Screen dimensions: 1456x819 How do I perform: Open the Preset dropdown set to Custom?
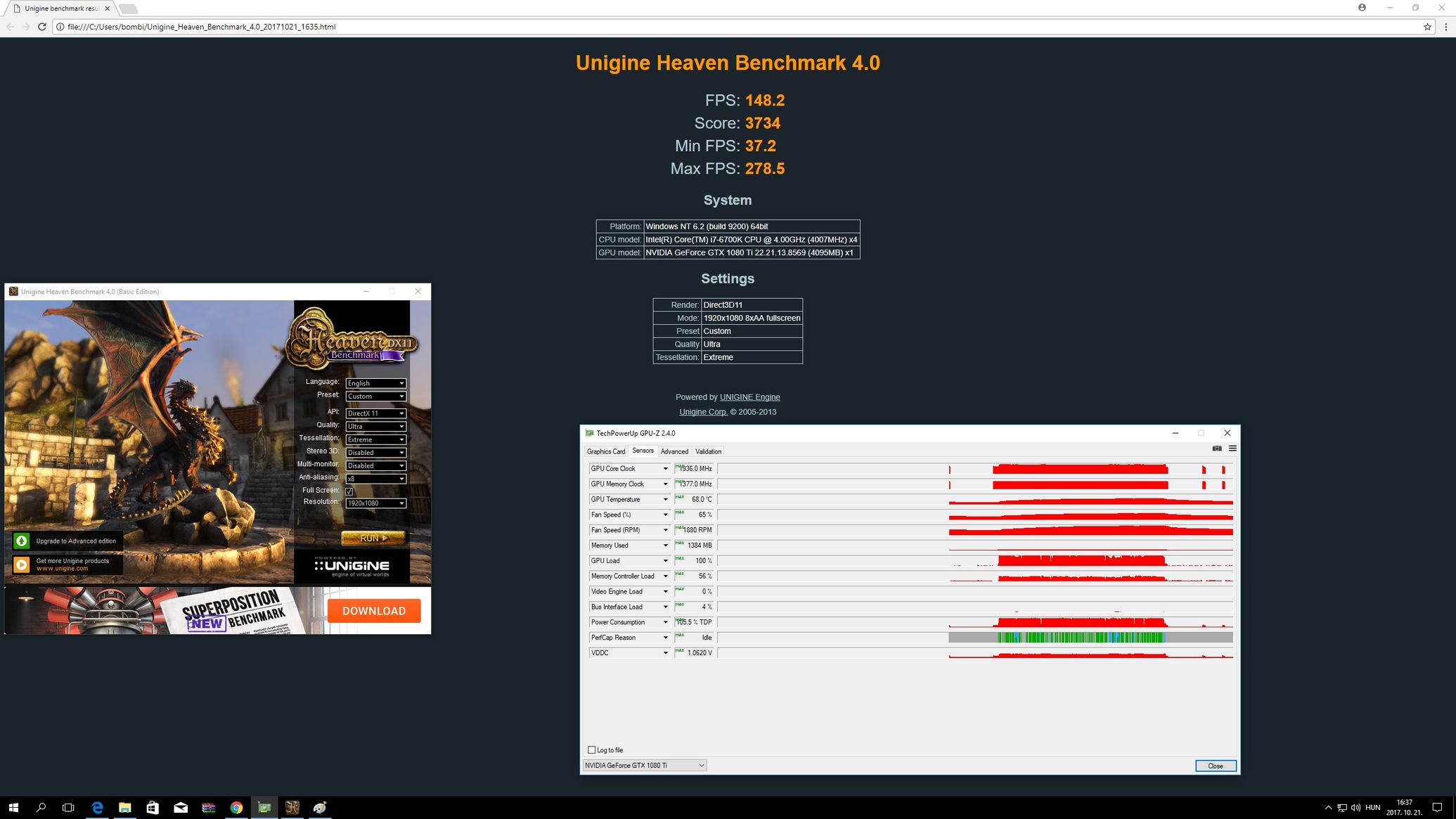tap(375, 396)
